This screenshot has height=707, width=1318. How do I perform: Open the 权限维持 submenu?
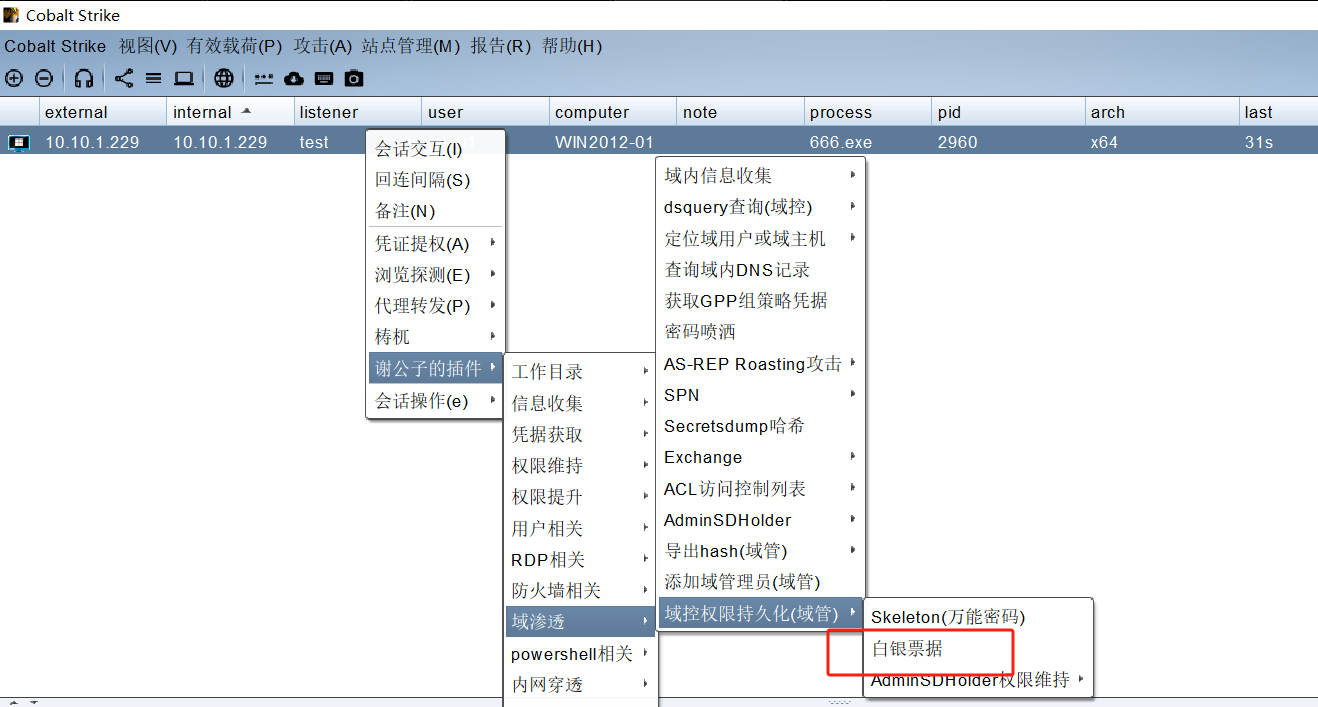click(580, 465)
